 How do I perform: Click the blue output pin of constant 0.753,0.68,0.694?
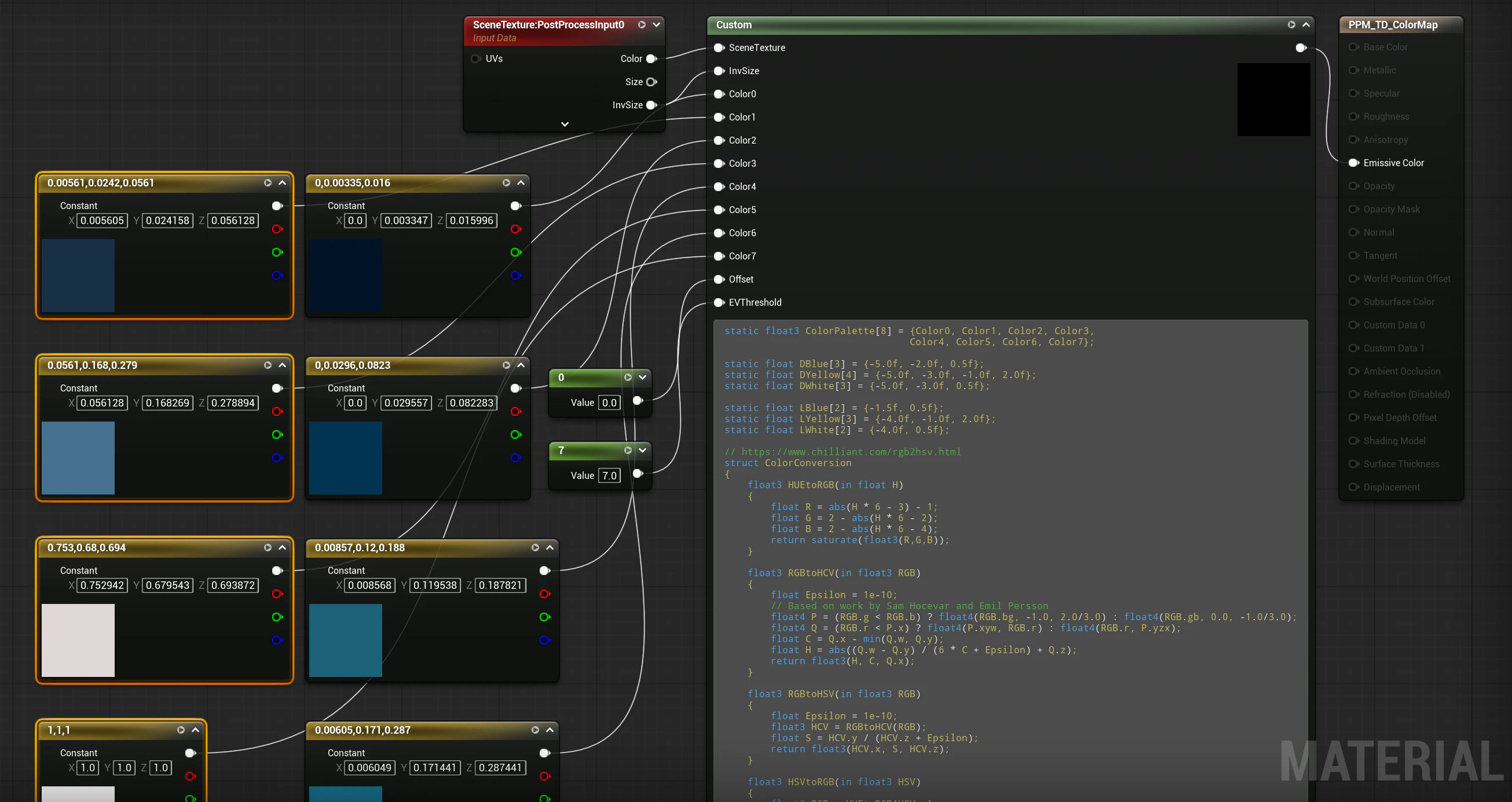[x=277, y=640]
